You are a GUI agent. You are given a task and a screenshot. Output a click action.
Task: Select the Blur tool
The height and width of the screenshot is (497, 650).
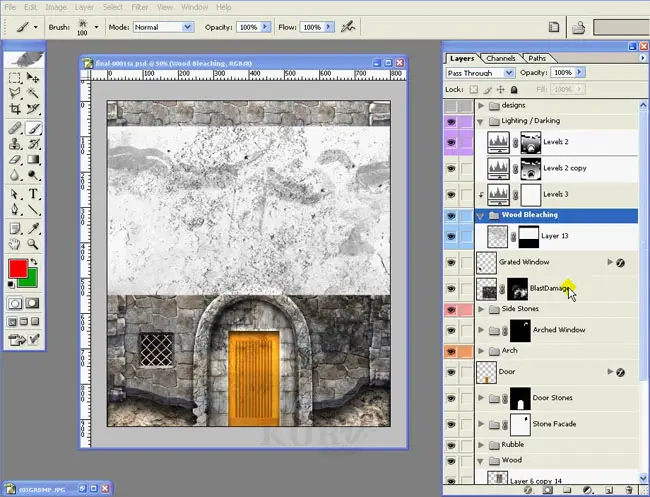pos(15,175)
